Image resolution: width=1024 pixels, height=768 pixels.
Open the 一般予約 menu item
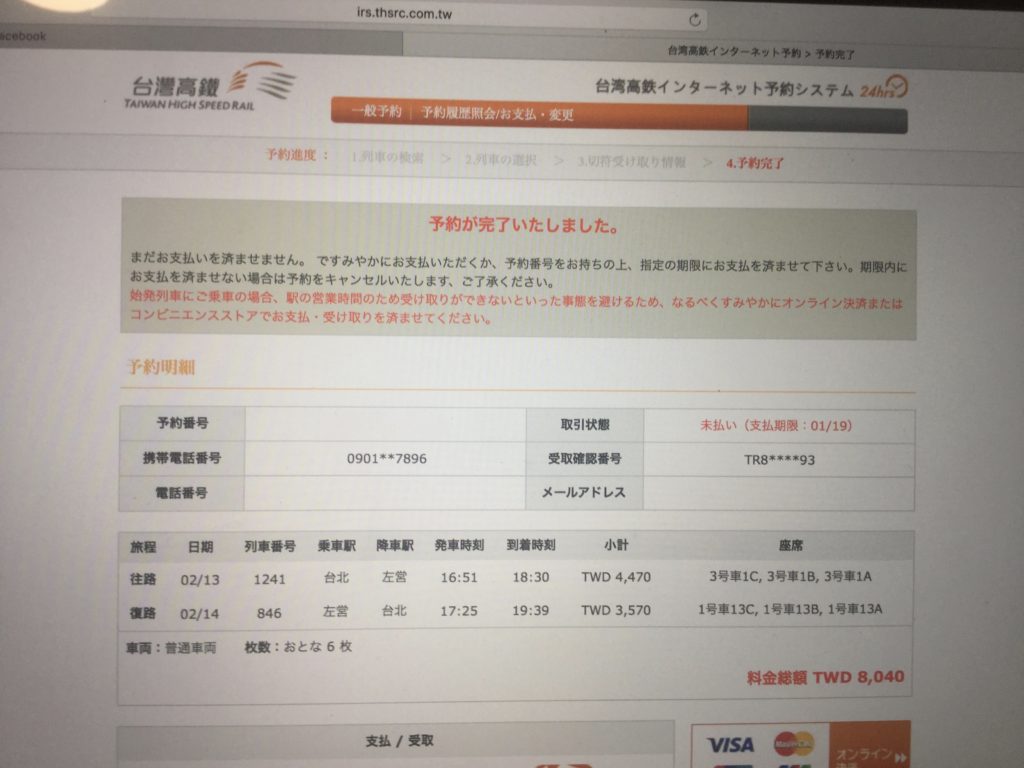375,113
